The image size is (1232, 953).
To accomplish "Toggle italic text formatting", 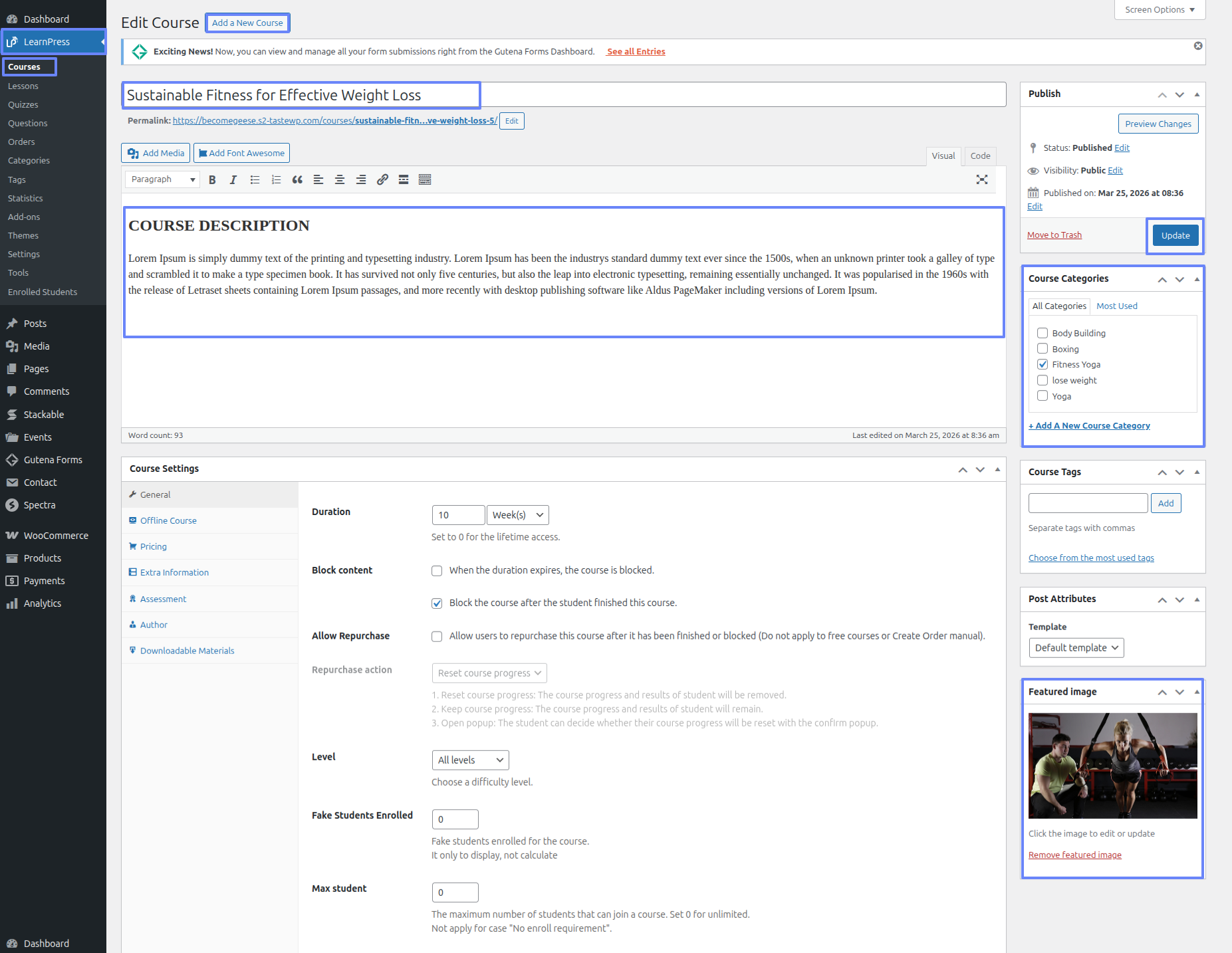I will [233, 180].
